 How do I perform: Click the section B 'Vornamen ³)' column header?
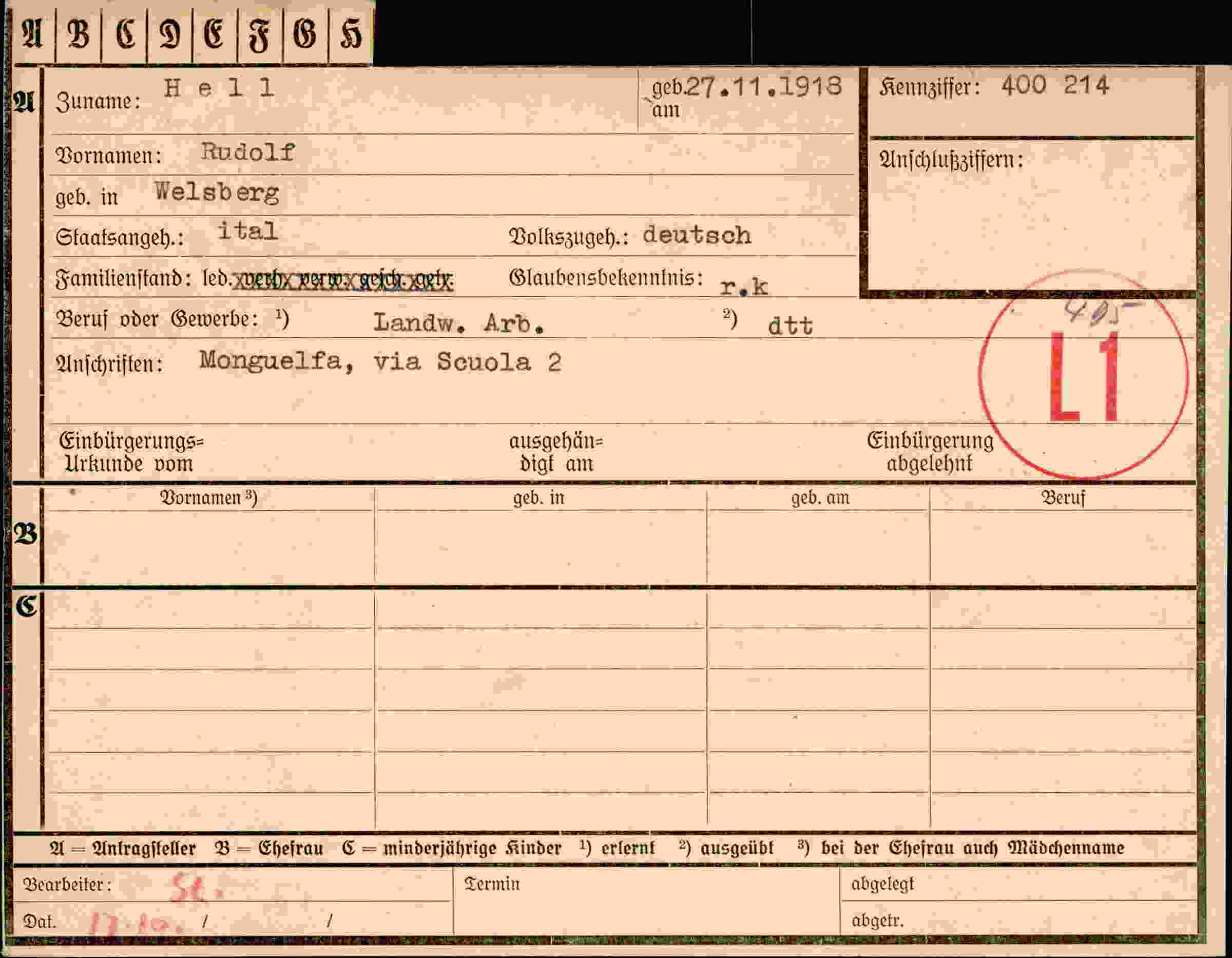[x=209, y=498]
